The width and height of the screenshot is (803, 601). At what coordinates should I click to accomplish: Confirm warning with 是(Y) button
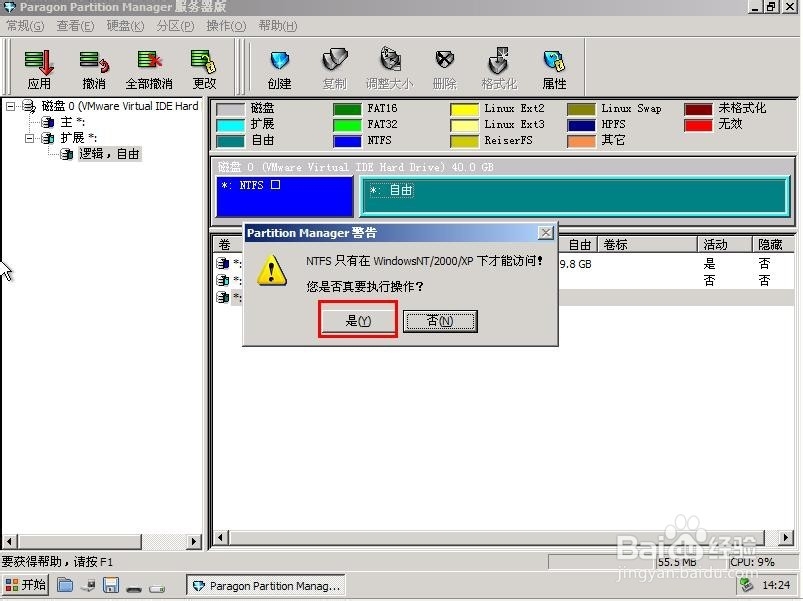[x=357, y=321]
